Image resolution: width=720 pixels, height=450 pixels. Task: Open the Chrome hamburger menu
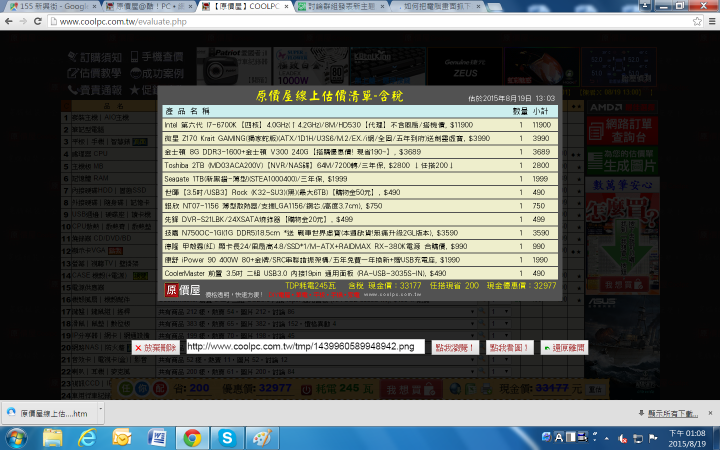click(x=712, y=21)
